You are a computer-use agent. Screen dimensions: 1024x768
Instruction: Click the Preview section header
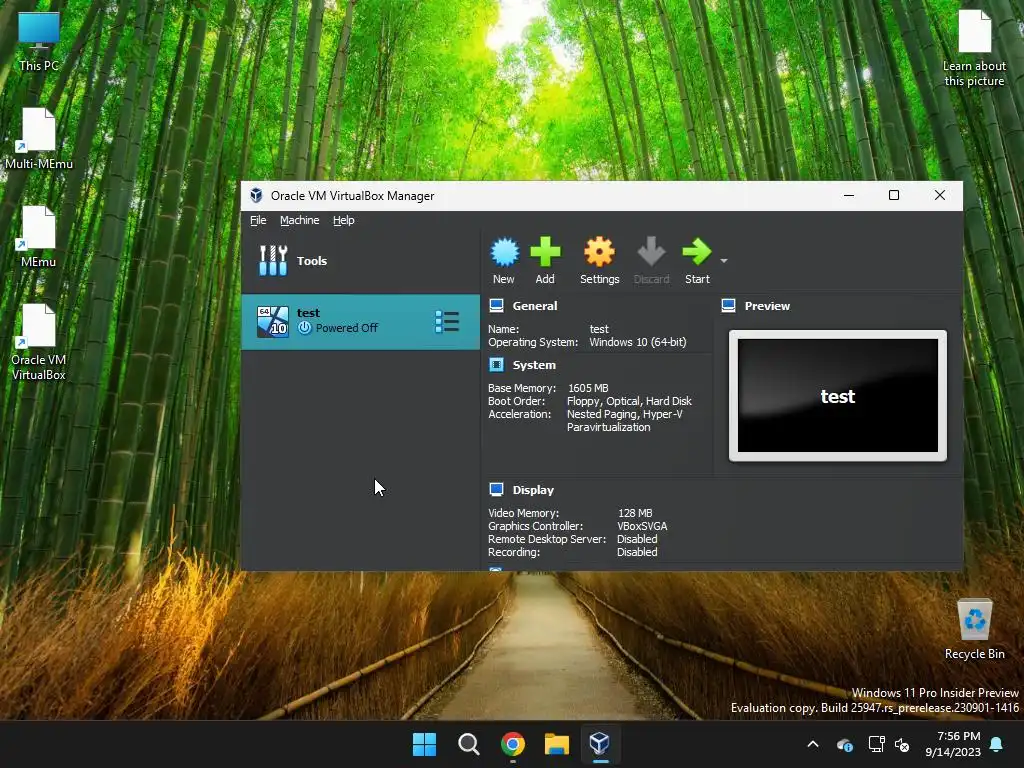click(x=767, y=306)
